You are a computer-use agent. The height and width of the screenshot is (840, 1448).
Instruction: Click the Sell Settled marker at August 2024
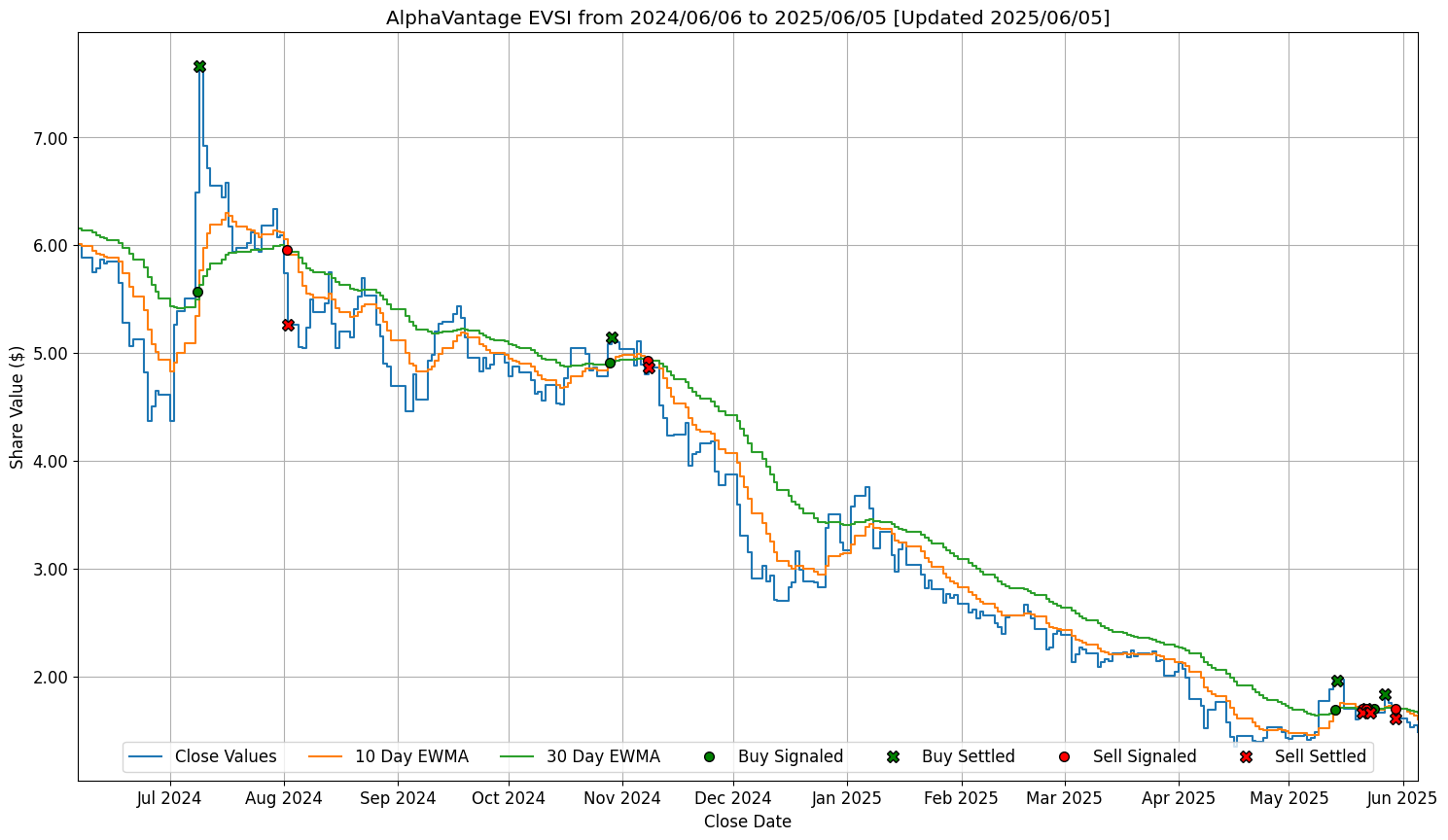click(x=288, y=325)
